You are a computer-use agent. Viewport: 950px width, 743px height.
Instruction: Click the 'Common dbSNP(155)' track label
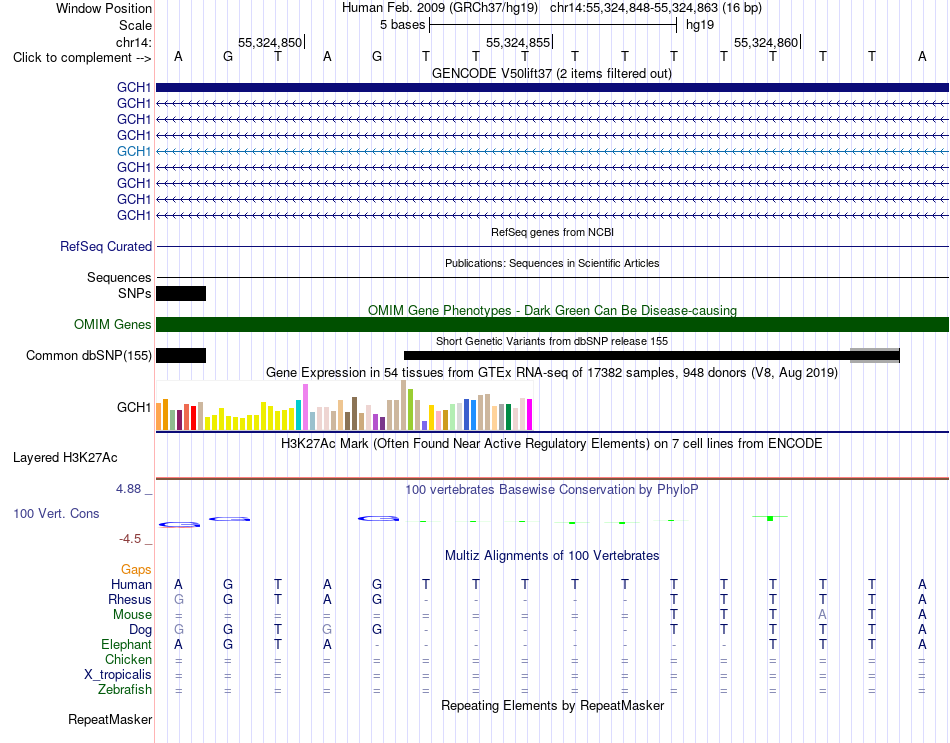pyautogui.click(x=88, y=356)
